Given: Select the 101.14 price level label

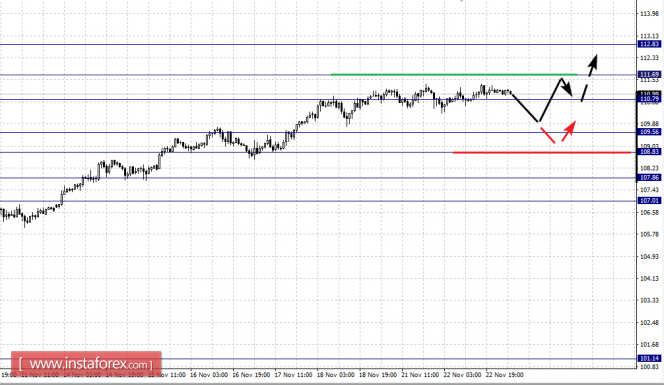Looking at the screenshot, I should (649, 358).
